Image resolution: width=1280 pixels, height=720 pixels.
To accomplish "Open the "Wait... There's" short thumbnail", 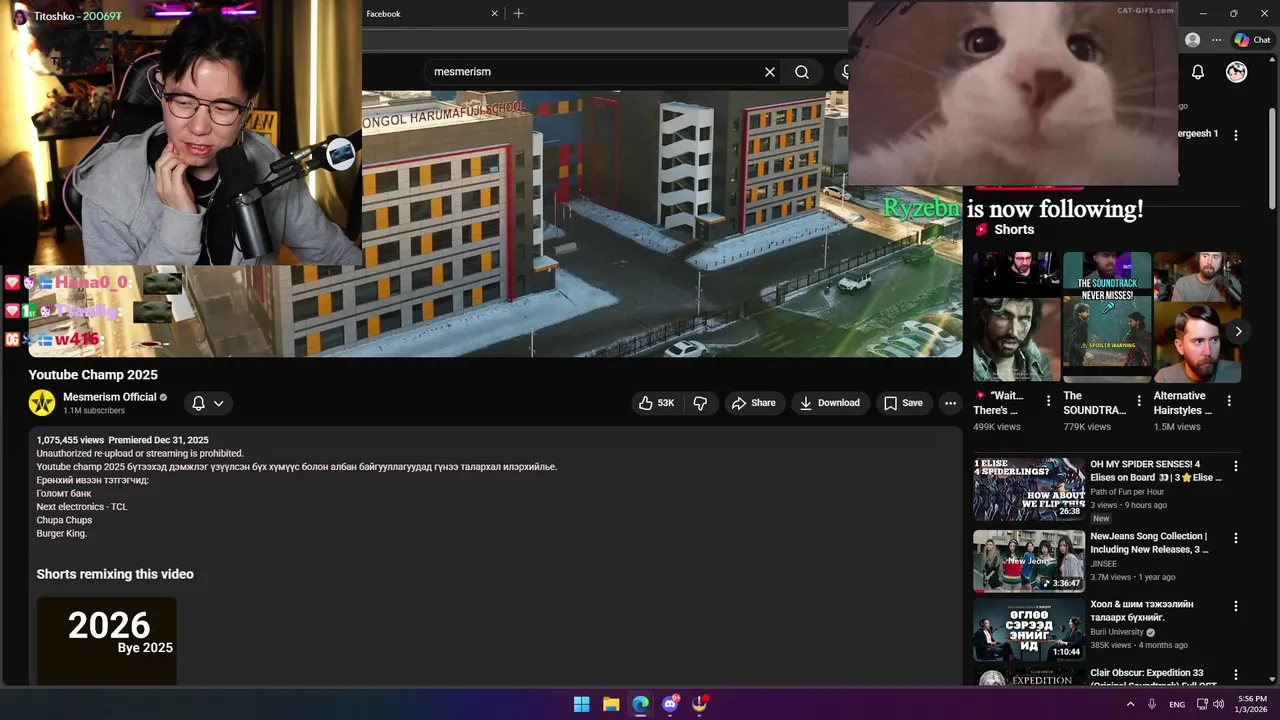I will 1017,316.
